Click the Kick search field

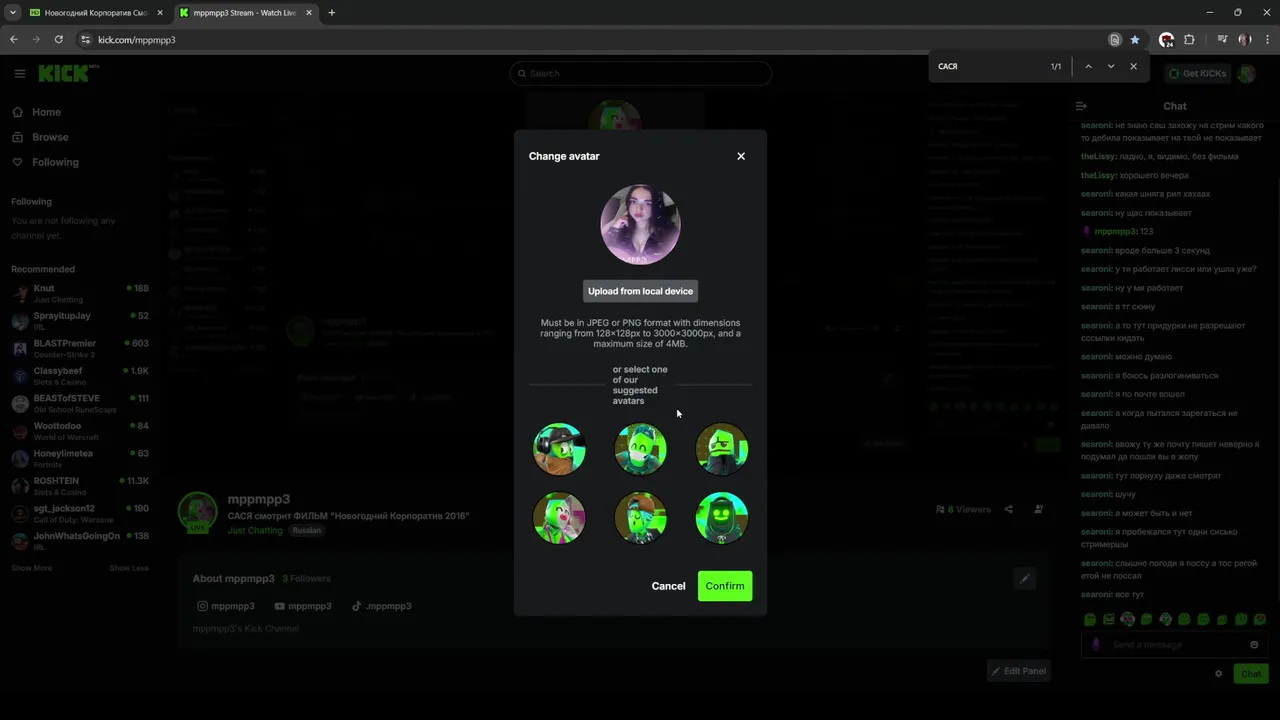[640, 73]
